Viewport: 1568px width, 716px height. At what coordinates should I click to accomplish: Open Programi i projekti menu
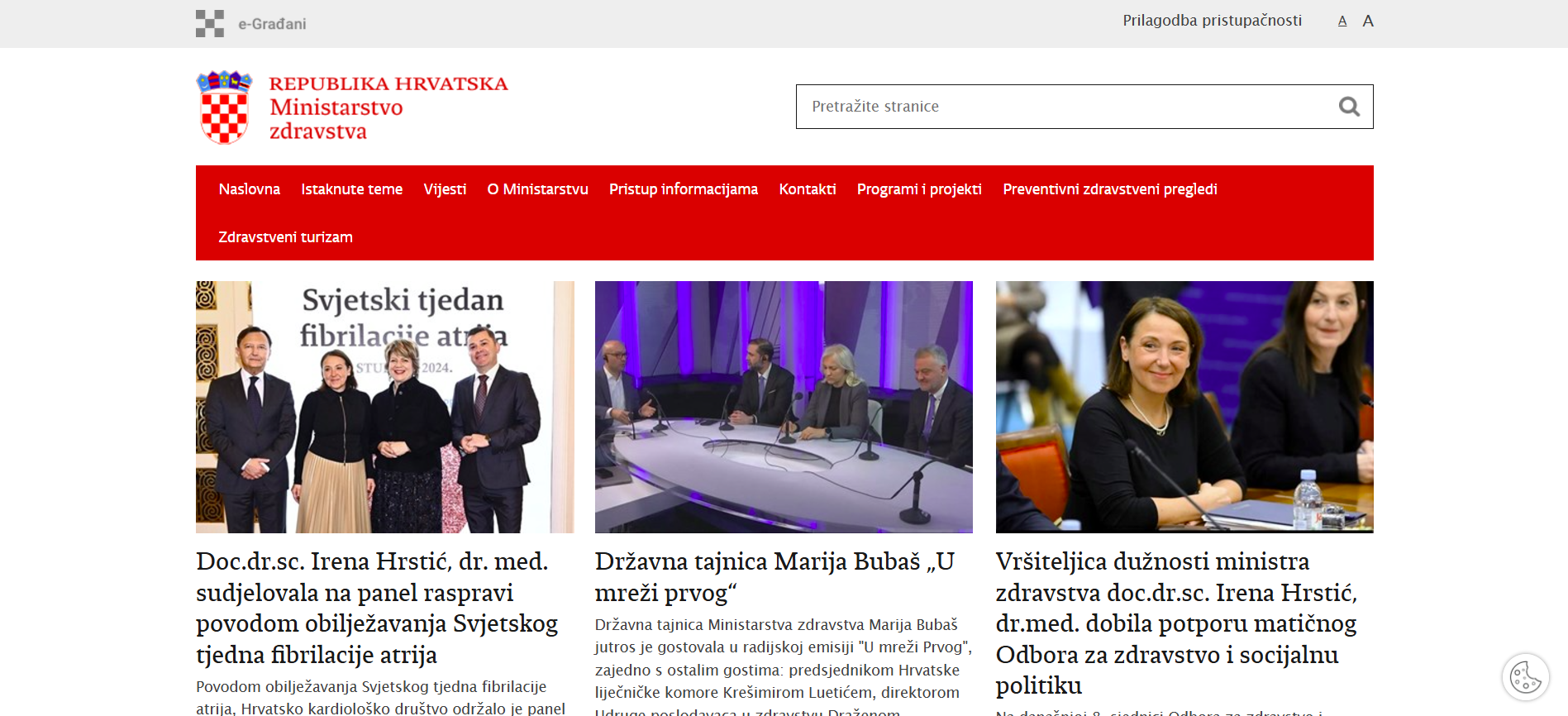click(x=919, y=189)
